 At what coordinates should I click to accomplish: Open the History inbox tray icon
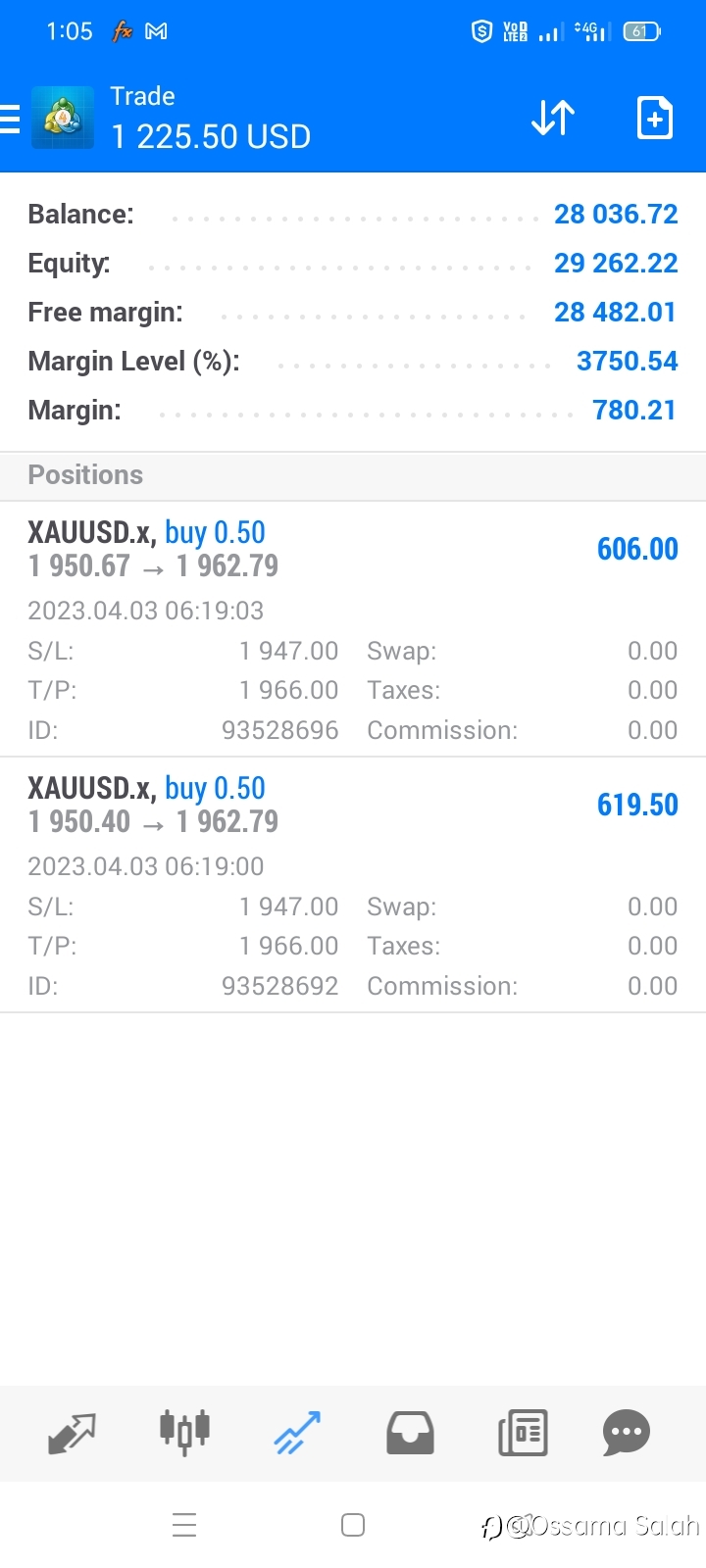(x=410, y=1433)
